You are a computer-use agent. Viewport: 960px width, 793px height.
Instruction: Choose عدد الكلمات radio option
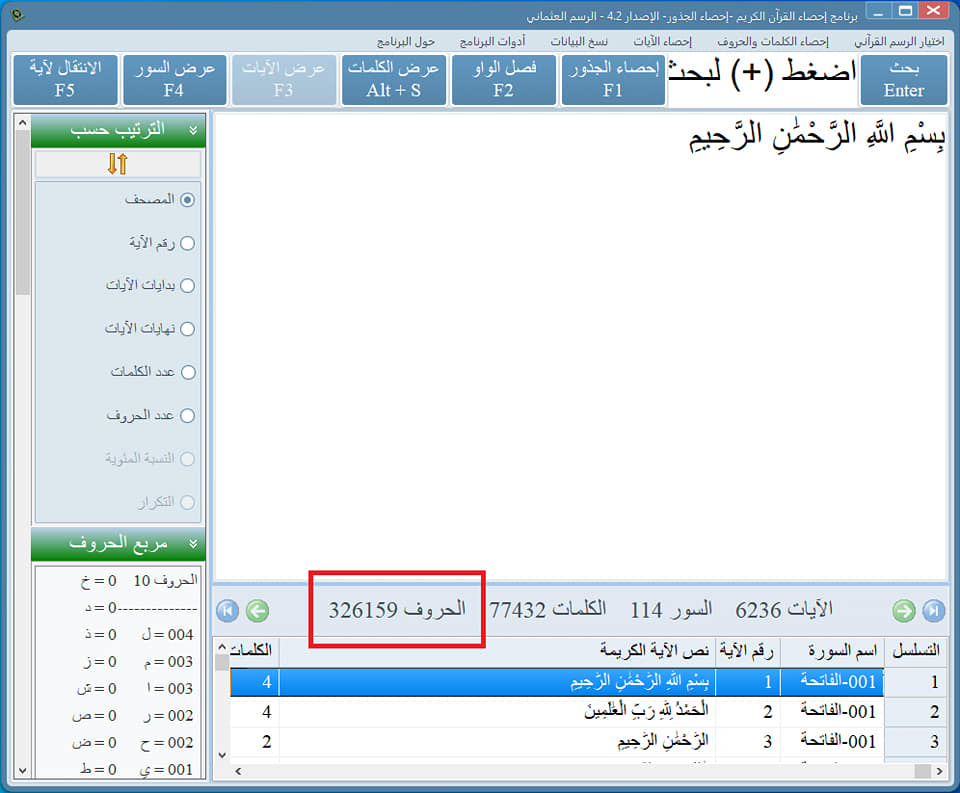pyautogui.click(x=188, y=372)
